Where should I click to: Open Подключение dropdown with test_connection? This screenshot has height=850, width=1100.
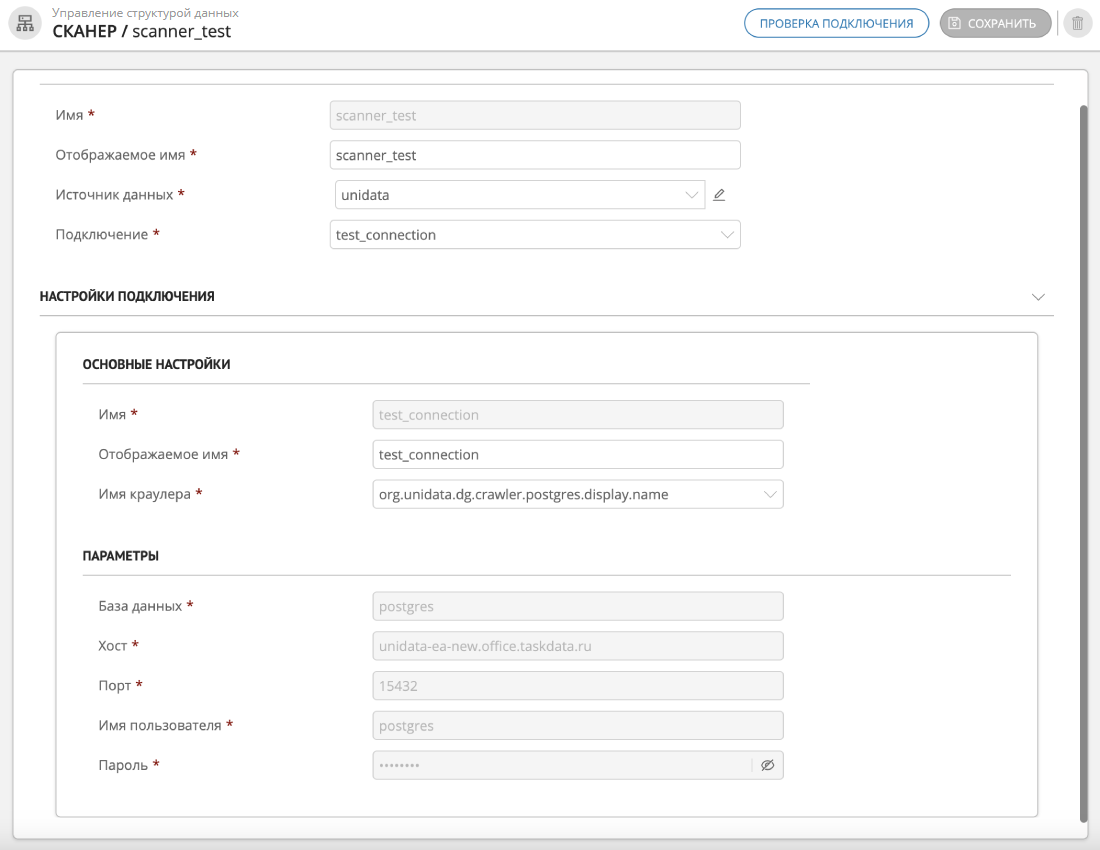tap(535, 235)
